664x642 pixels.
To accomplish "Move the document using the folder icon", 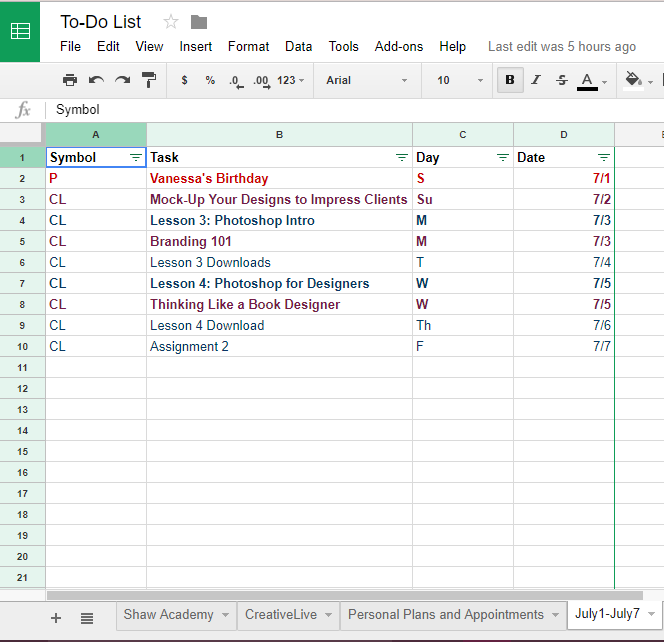I will pos(199,22).
